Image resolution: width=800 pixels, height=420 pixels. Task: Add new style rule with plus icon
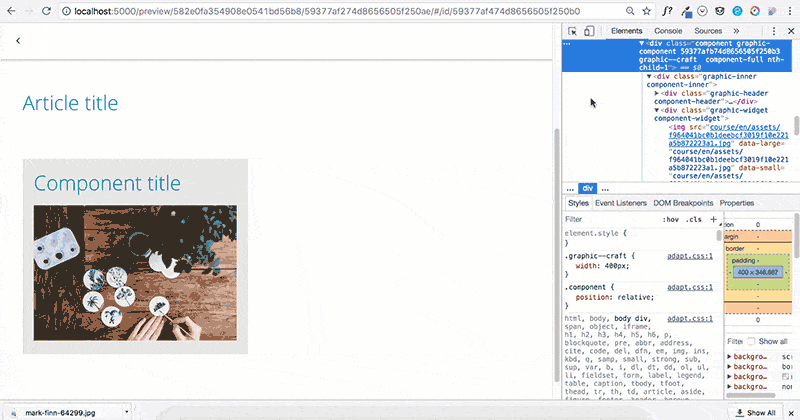click(x=713, y=219)
